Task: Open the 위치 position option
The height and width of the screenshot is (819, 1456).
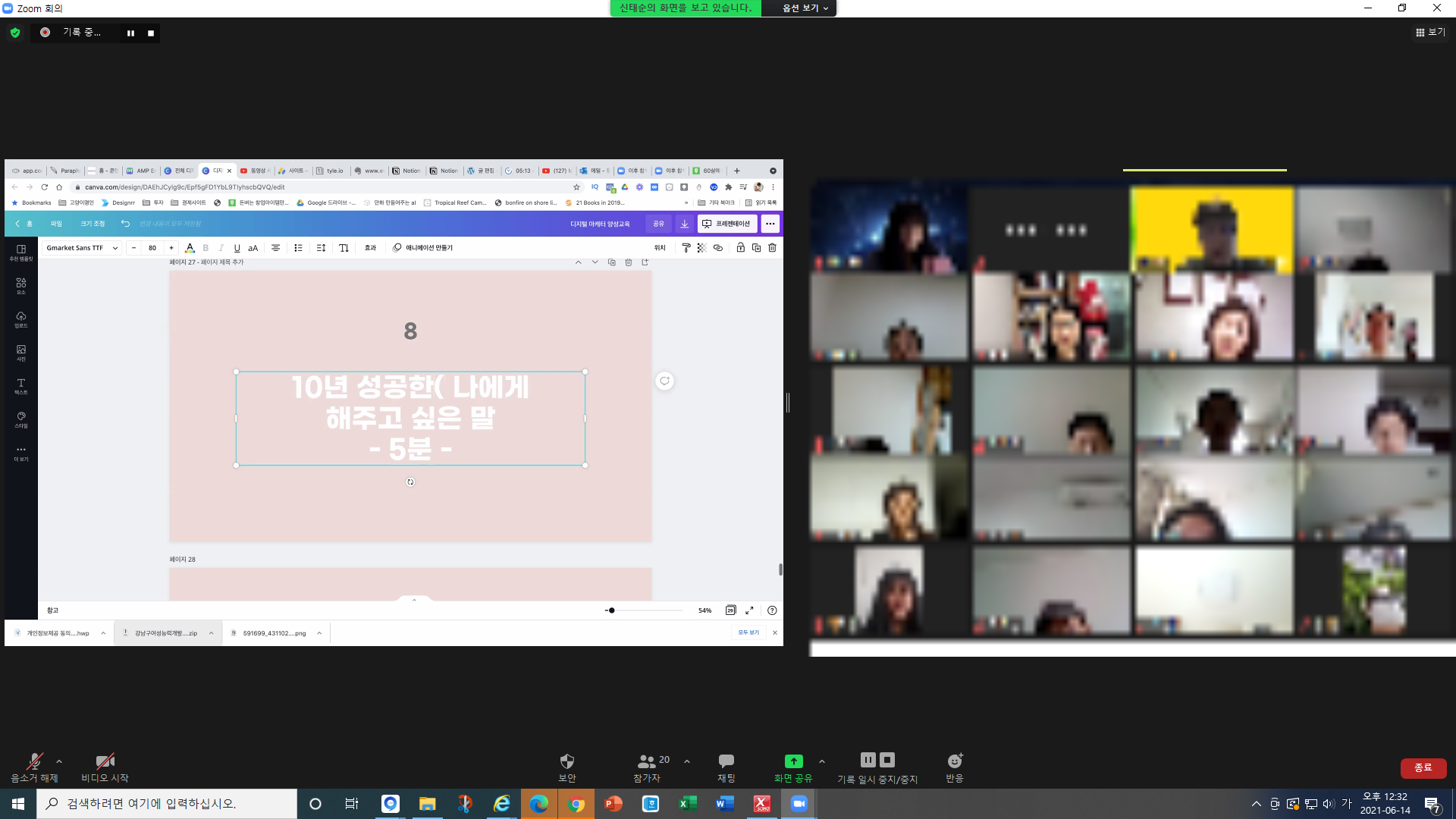Action: (x=660, y=248)
